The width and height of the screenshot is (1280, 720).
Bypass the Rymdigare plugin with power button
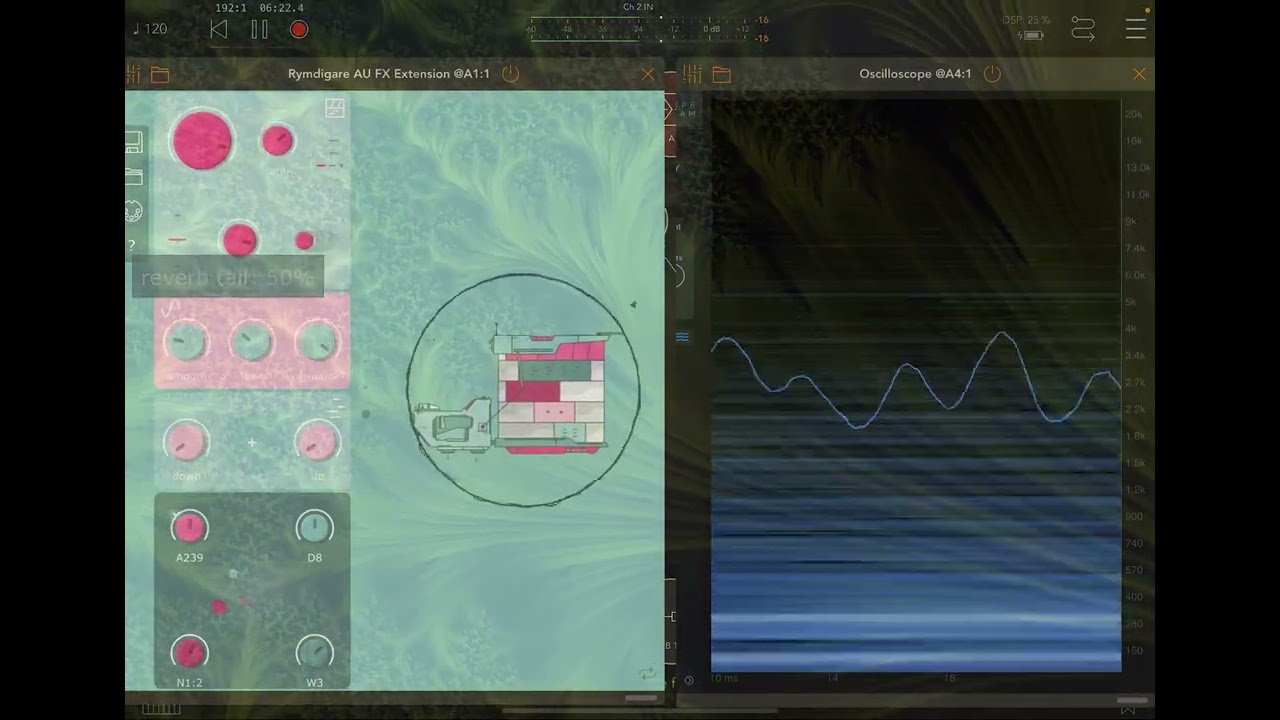[x=510, y=74]
